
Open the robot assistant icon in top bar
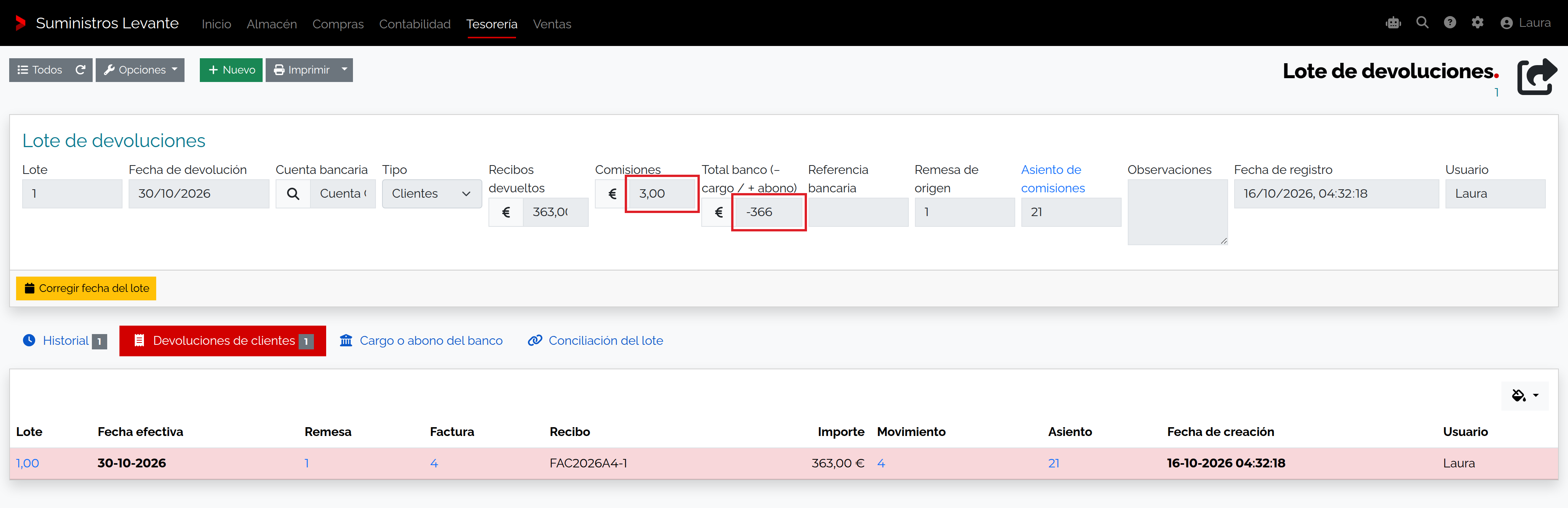tap(1393, 23)
